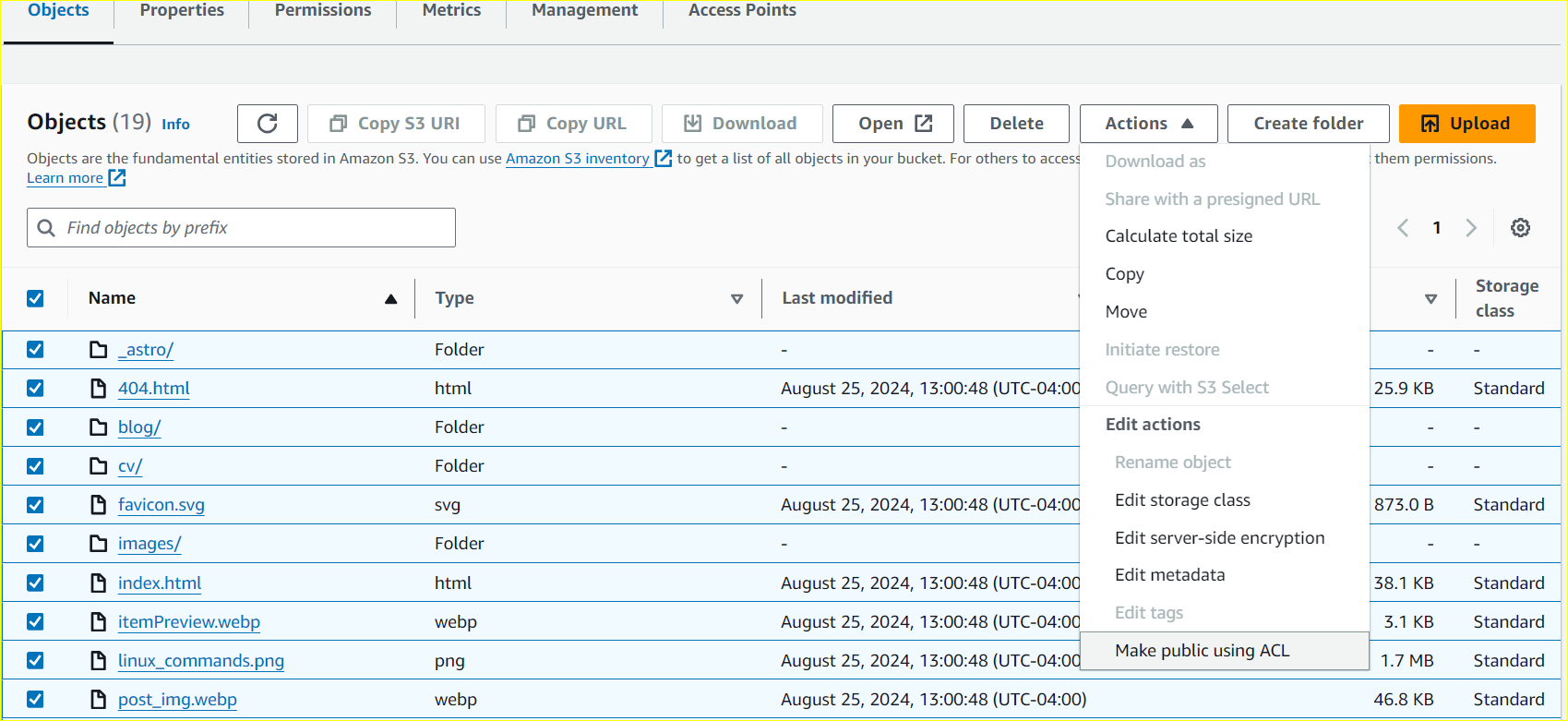1568x721 pixels.
Task: Click the search magnifier icon
Action: click(46, 228)
